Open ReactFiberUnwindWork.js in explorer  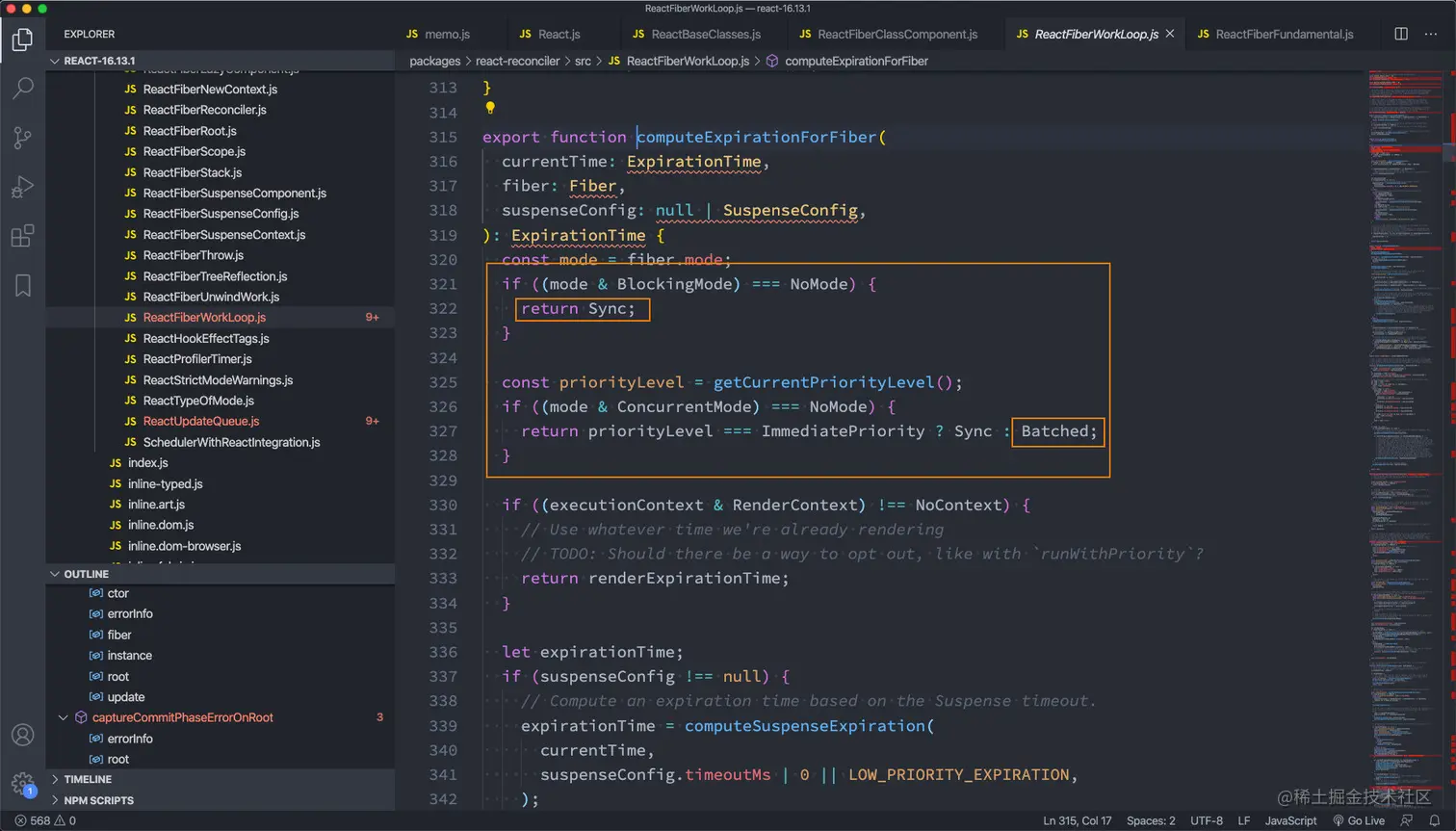(x=211, y=297)
